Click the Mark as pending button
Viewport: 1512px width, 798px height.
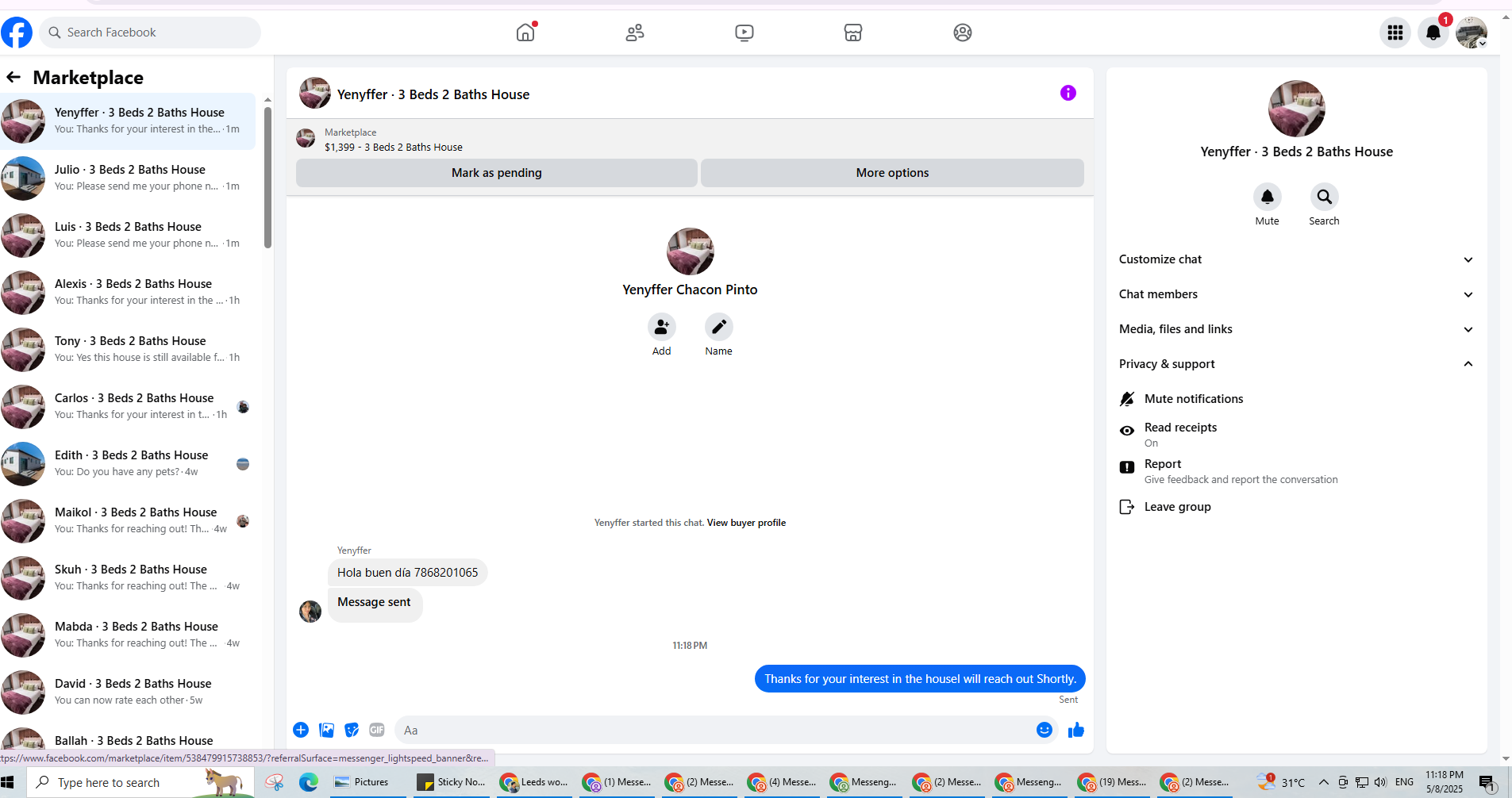tap(497, 173)
